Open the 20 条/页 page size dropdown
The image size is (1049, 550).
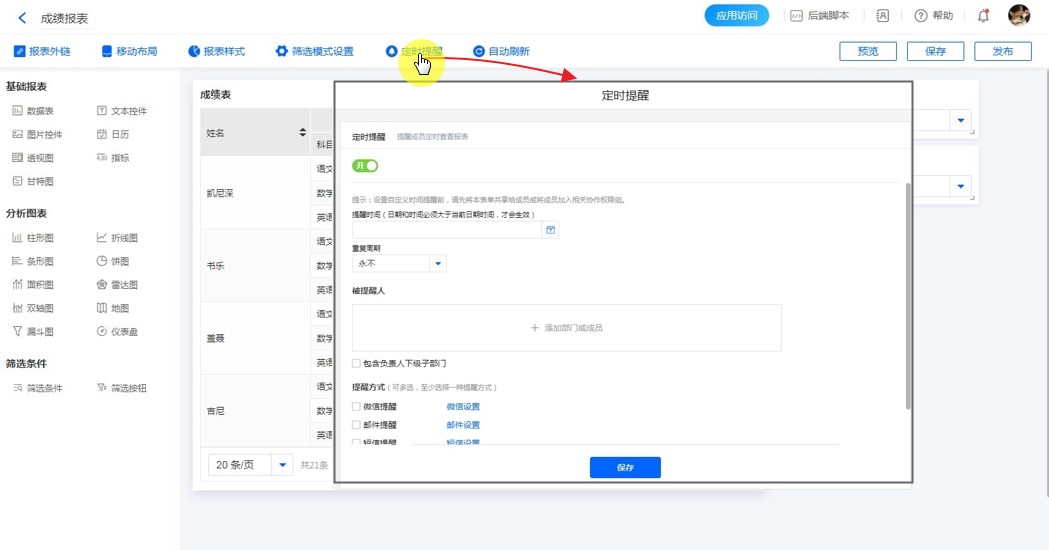(x=282, y=465)
